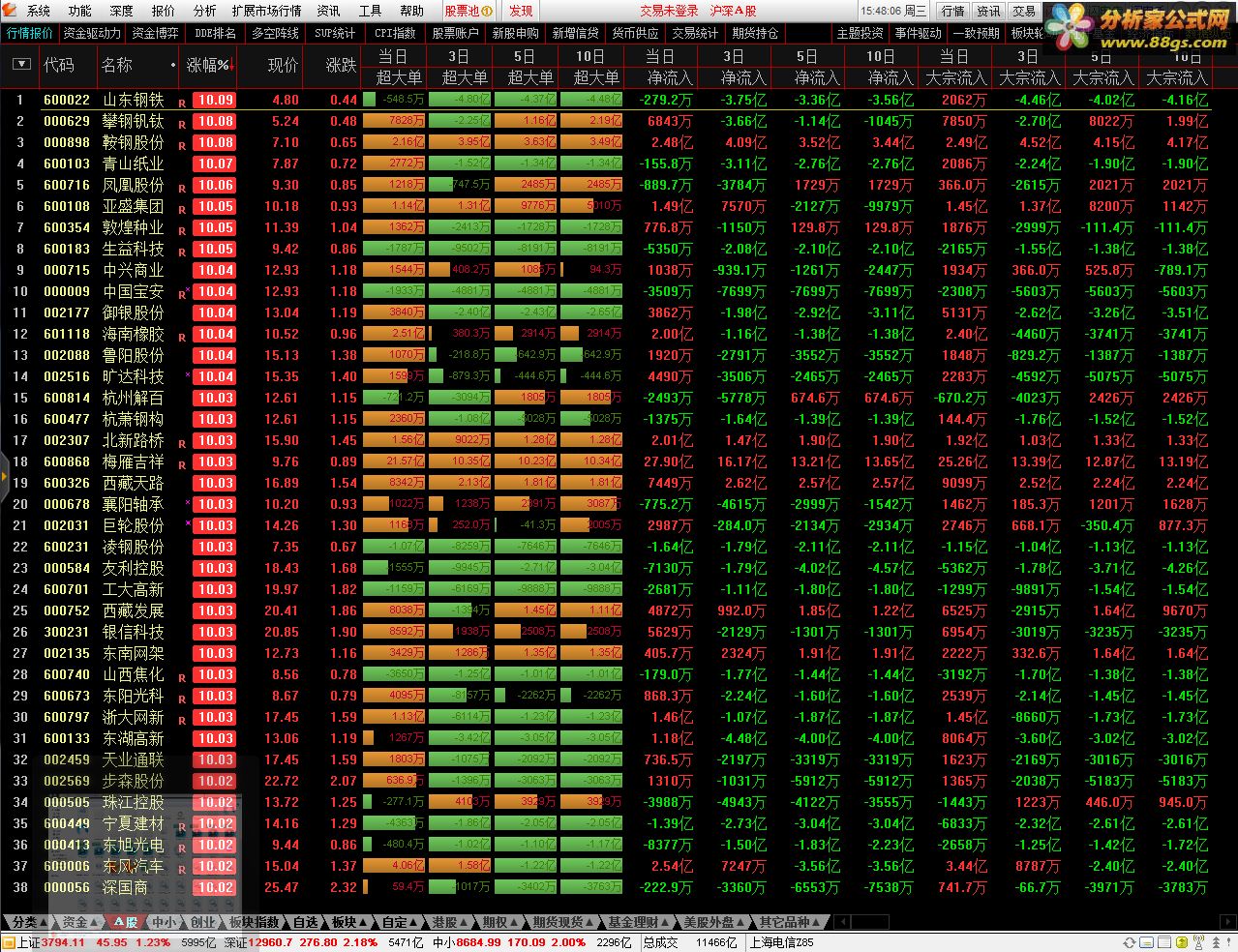Open the 扩展市场行情 menu
This screenshot has width=1238, height=952.
tap(267, 12)
